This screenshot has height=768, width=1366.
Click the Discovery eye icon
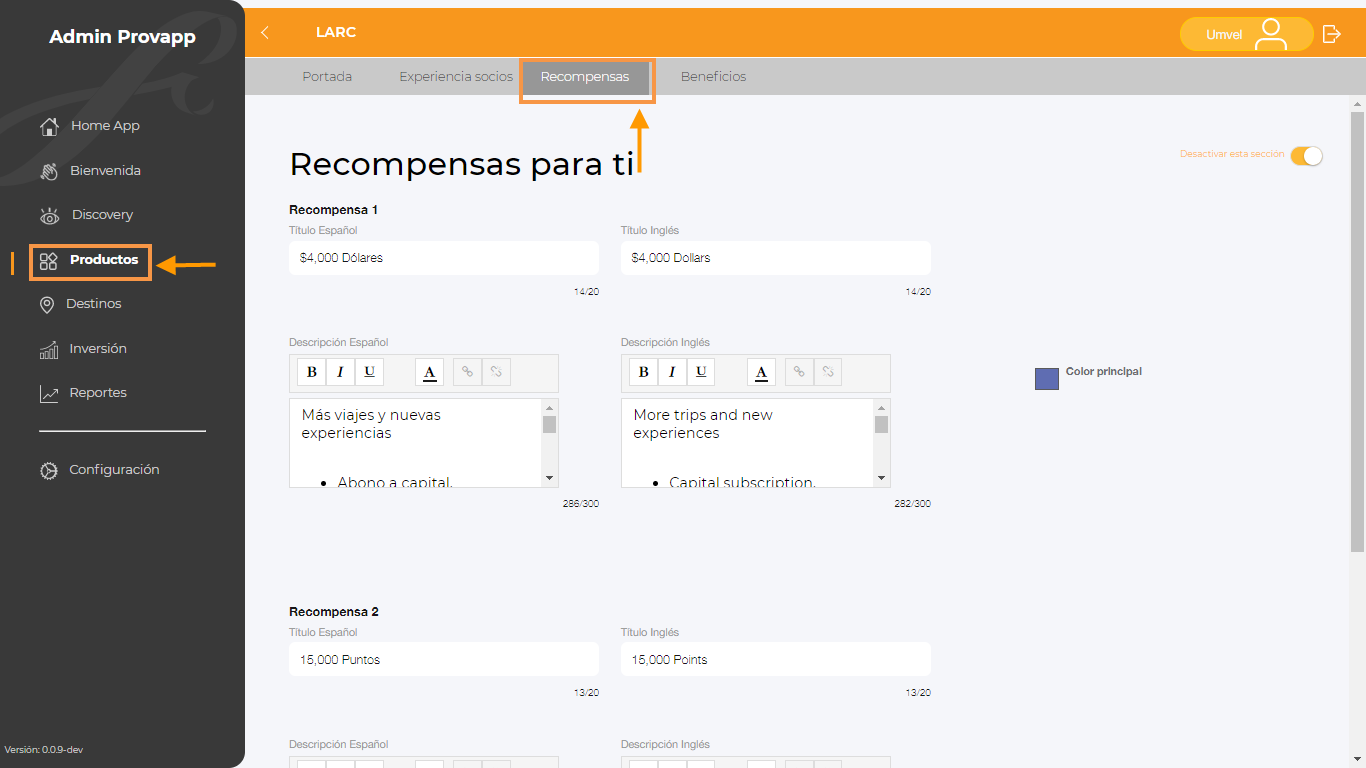click(49, 216)
